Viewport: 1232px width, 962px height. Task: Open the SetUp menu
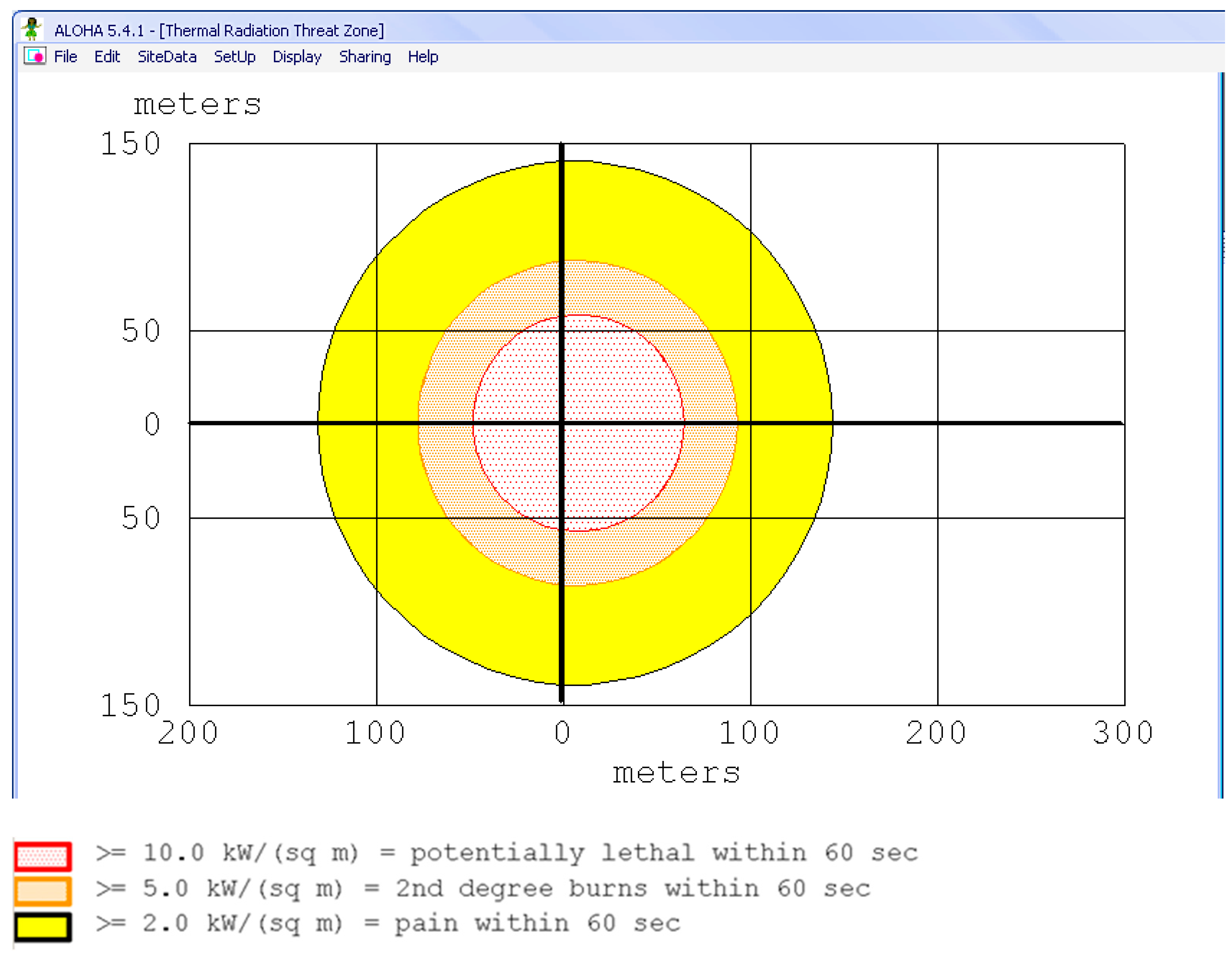(235, 56)
